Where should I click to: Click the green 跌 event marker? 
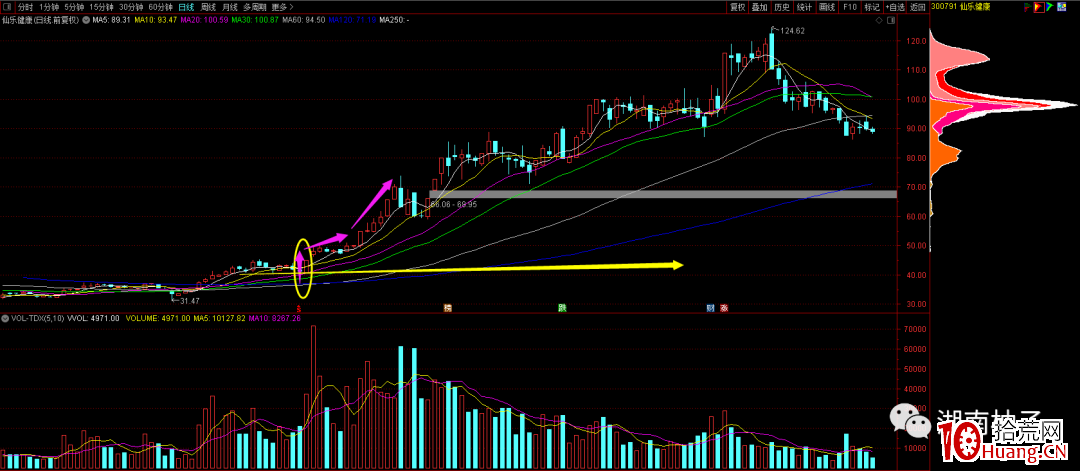(561, 308)
